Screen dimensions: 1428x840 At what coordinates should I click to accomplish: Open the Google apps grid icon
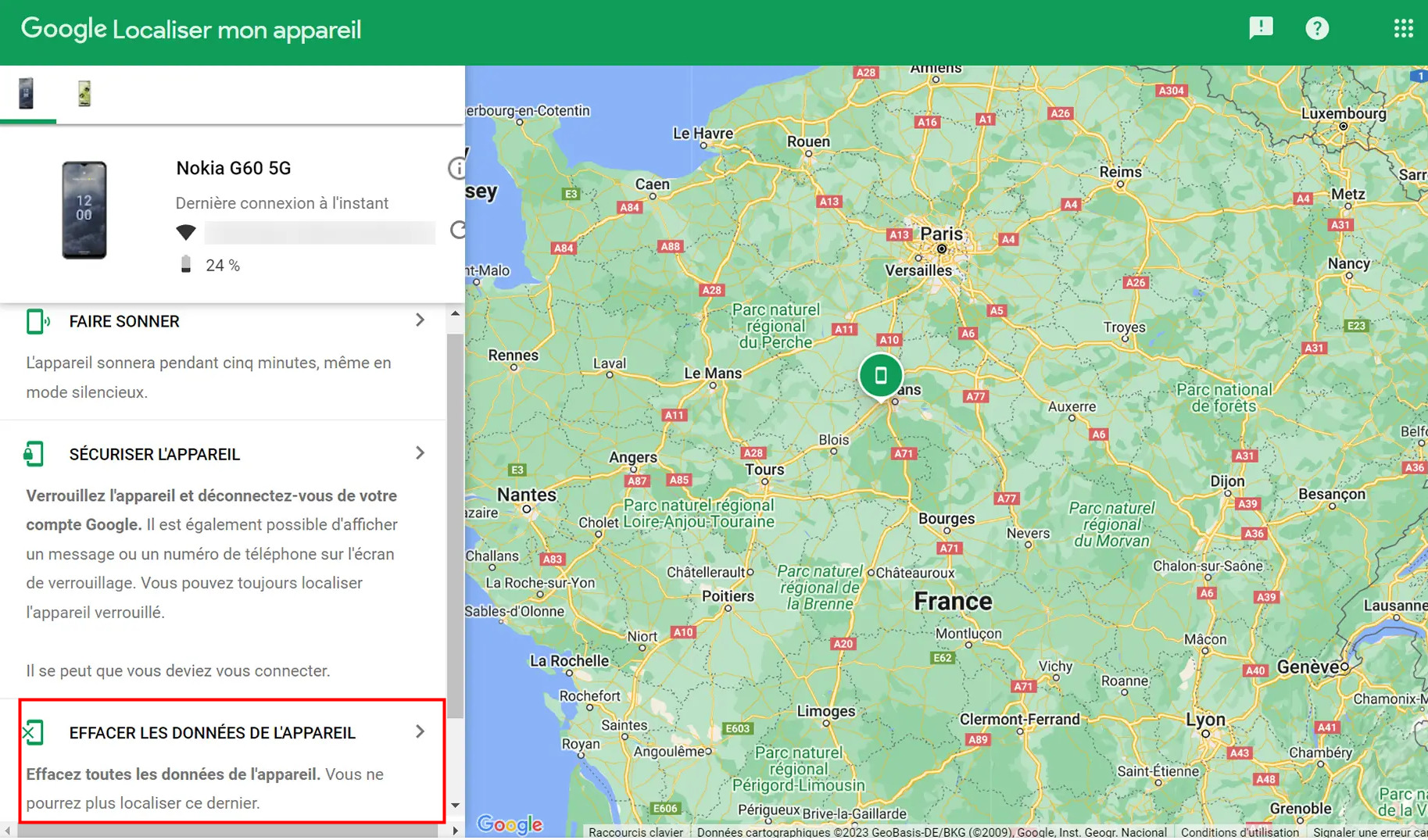click(1404, 29)
